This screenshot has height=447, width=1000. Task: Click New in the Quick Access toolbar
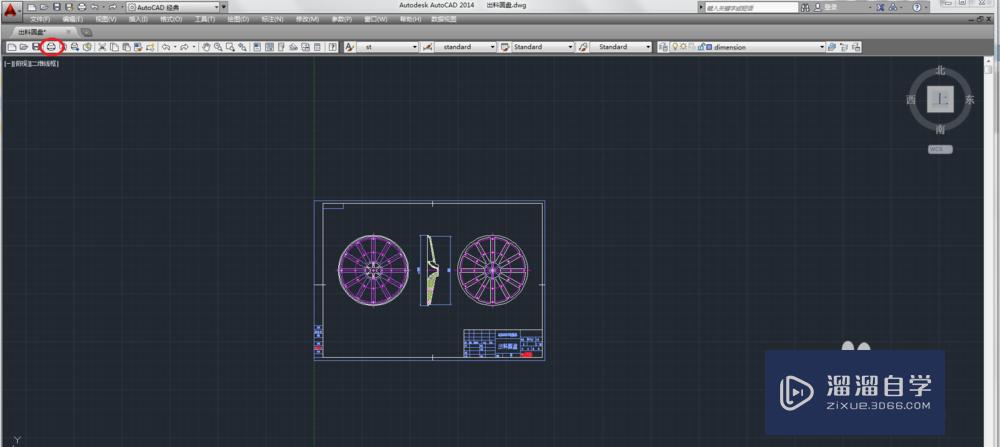32,7
